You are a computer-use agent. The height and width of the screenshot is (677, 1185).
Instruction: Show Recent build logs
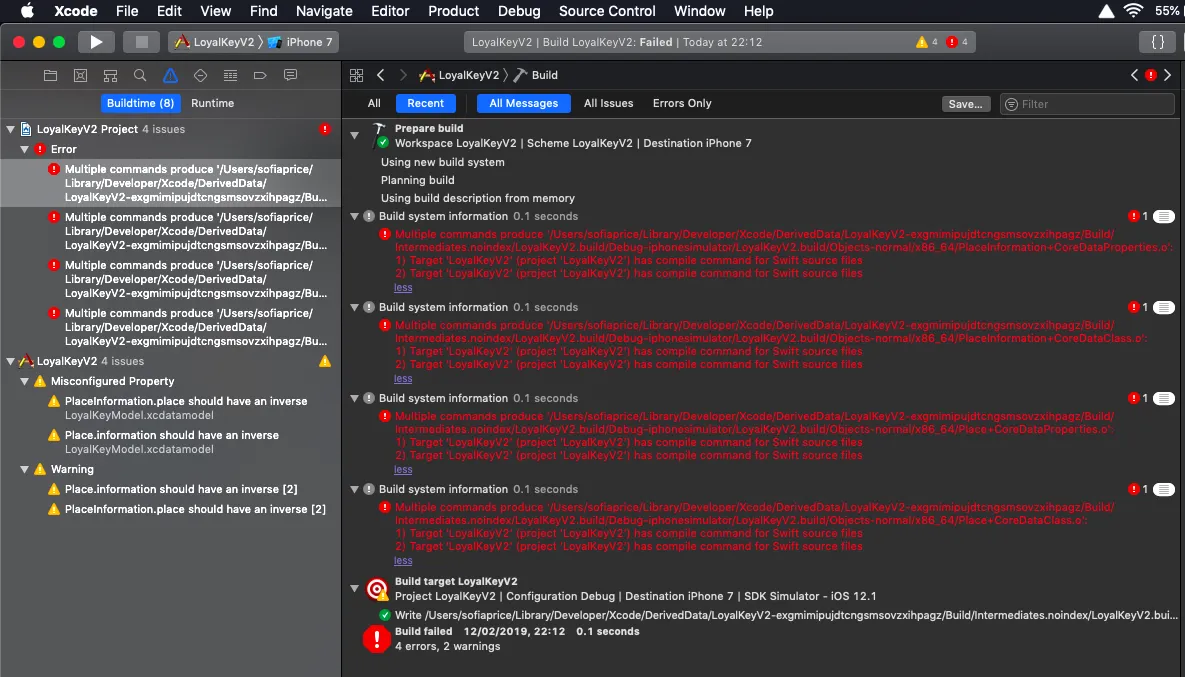(x=425, y=104)
